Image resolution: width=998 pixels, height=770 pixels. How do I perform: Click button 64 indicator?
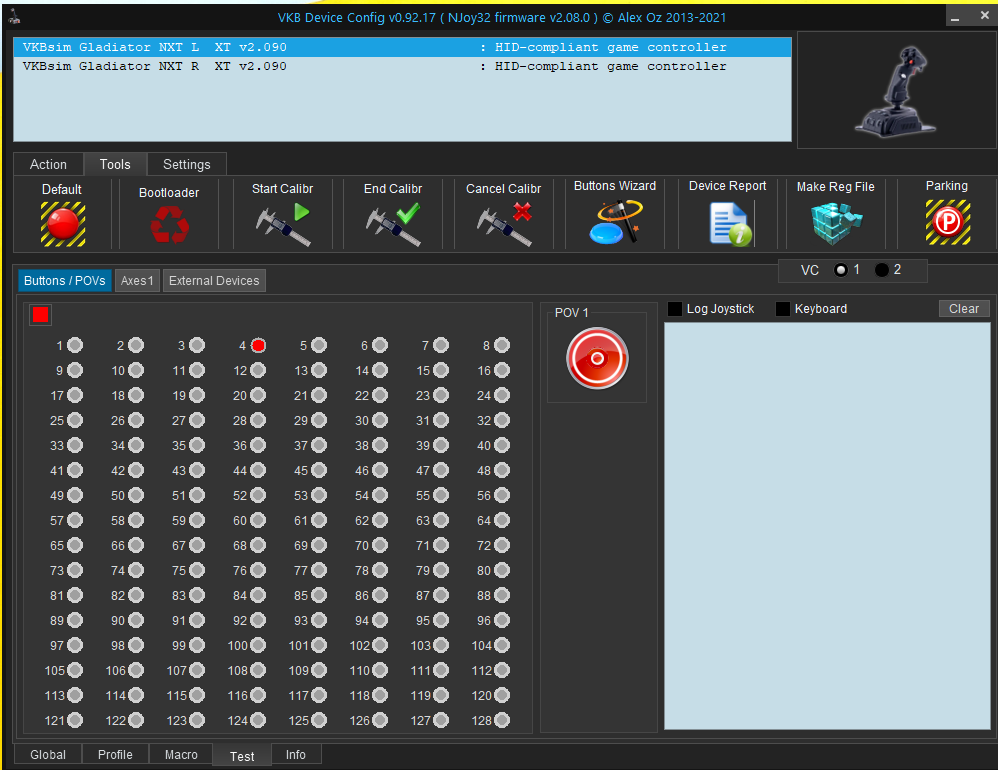tap(502, 520)
